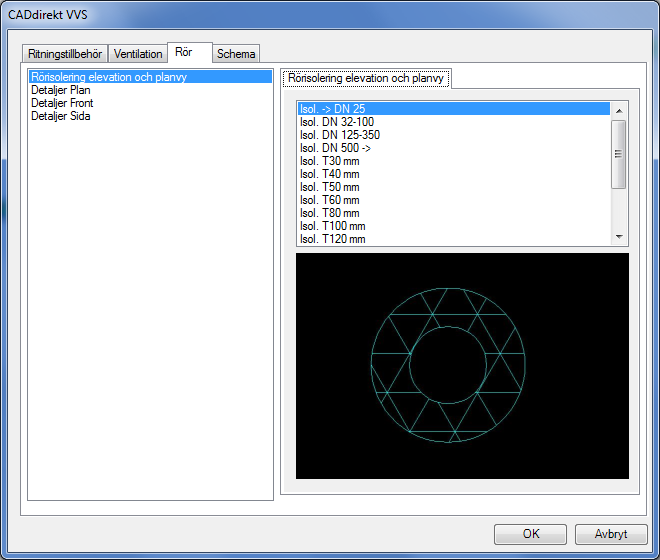This screenshot has width=660, height=560.
Task: Select Detaljer Plan in the category list
Action: 150,90
